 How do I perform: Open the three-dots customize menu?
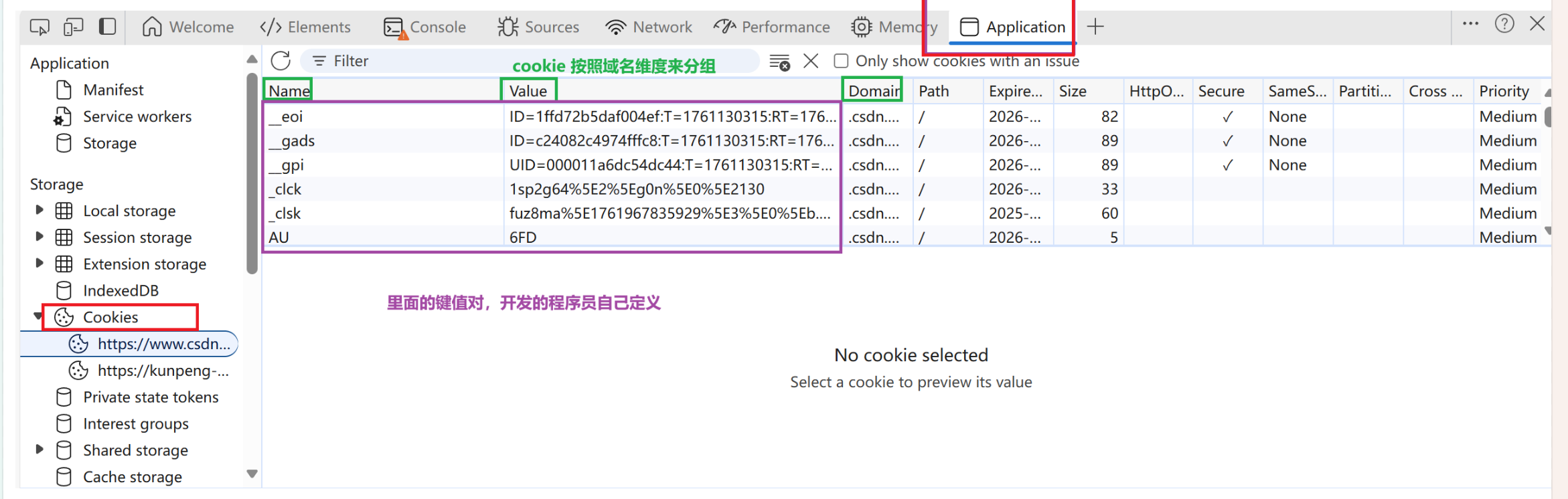pos(1470,23)
